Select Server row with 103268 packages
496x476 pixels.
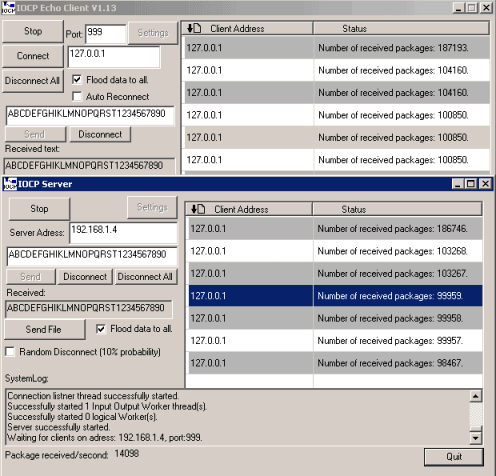(335, 251)
